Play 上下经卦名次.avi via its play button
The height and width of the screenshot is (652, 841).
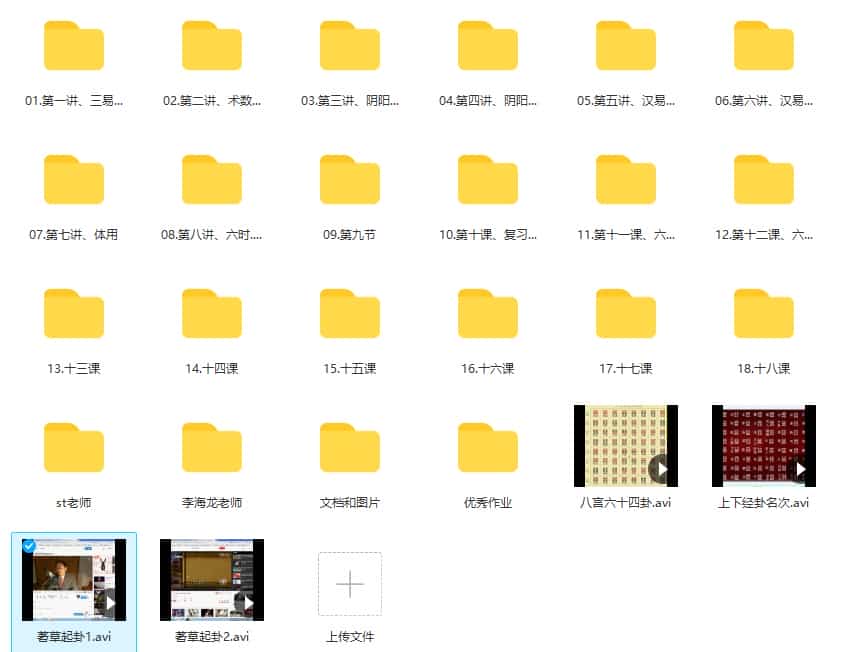pyautogui.click(x=798, y=466)
